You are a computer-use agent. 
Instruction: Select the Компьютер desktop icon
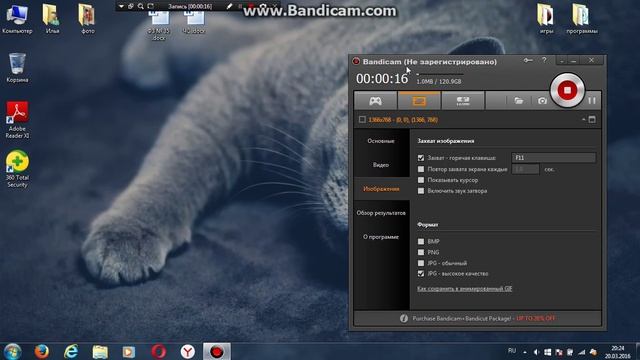tap(17, 19)
